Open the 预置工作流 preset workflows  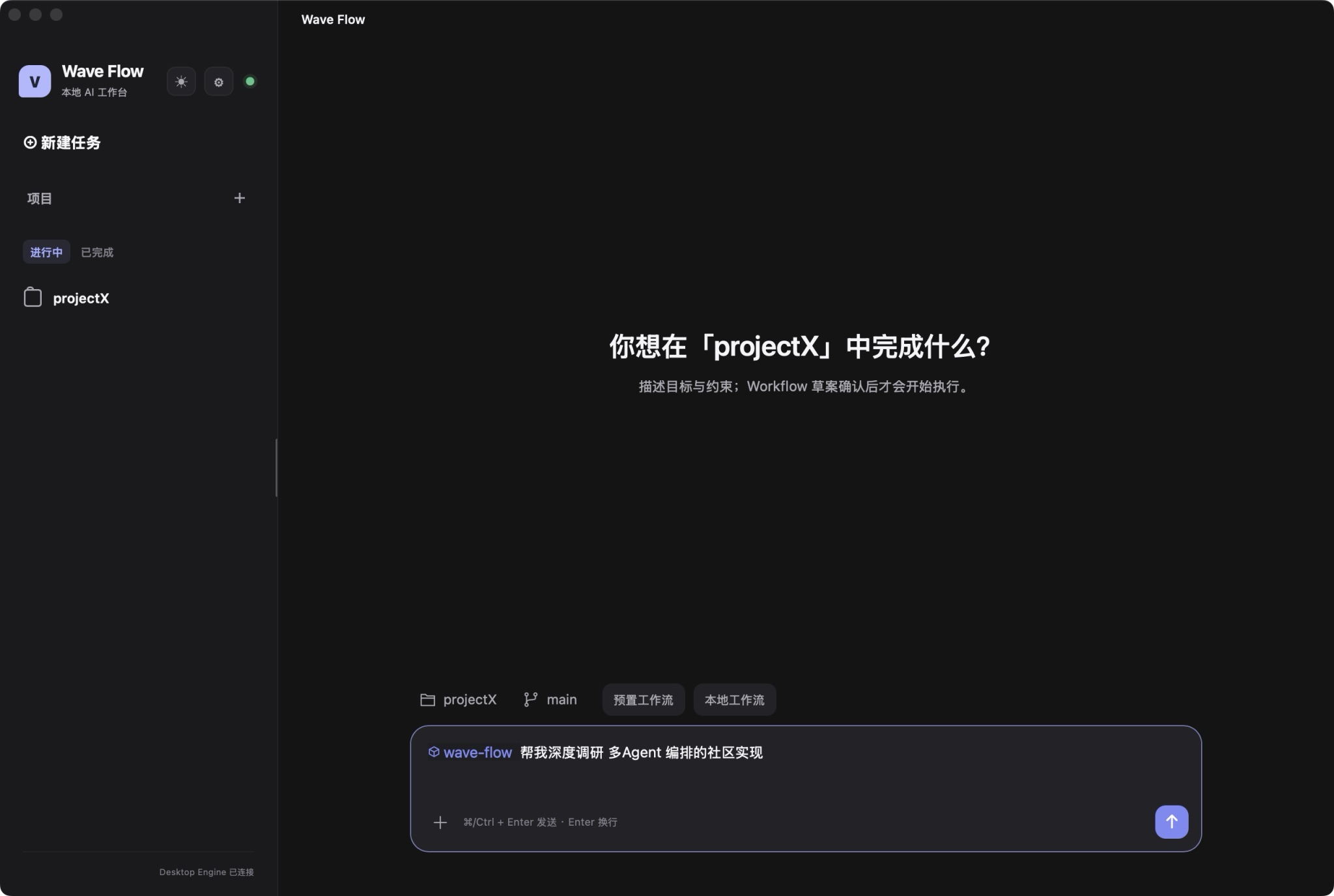(x=644, y=700)
